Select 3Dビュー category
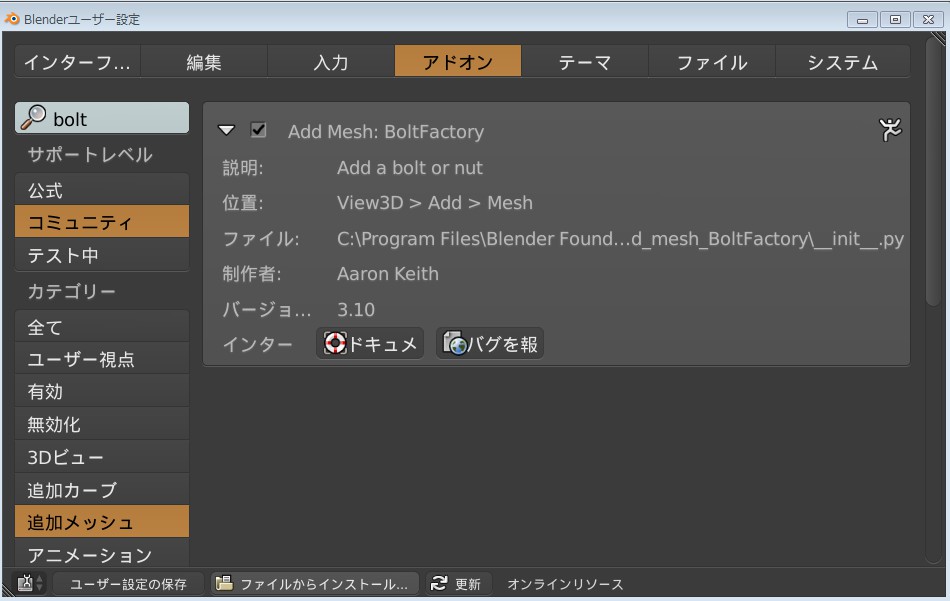Image resolution: width=950 pixels, height=601 pixels. pos(102,456)
